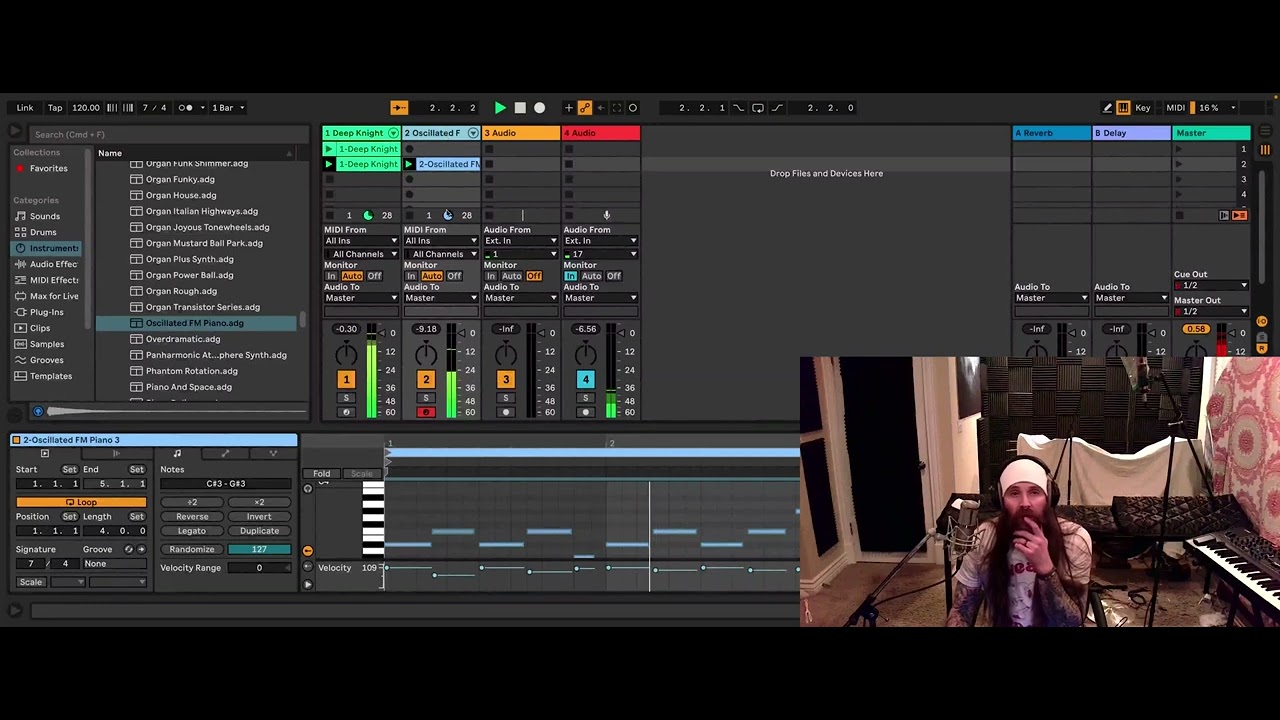Toggle the Punch-In switch icon
Image resolution: width=1280 pixels, height=720 pixels.
coord(739,107)
